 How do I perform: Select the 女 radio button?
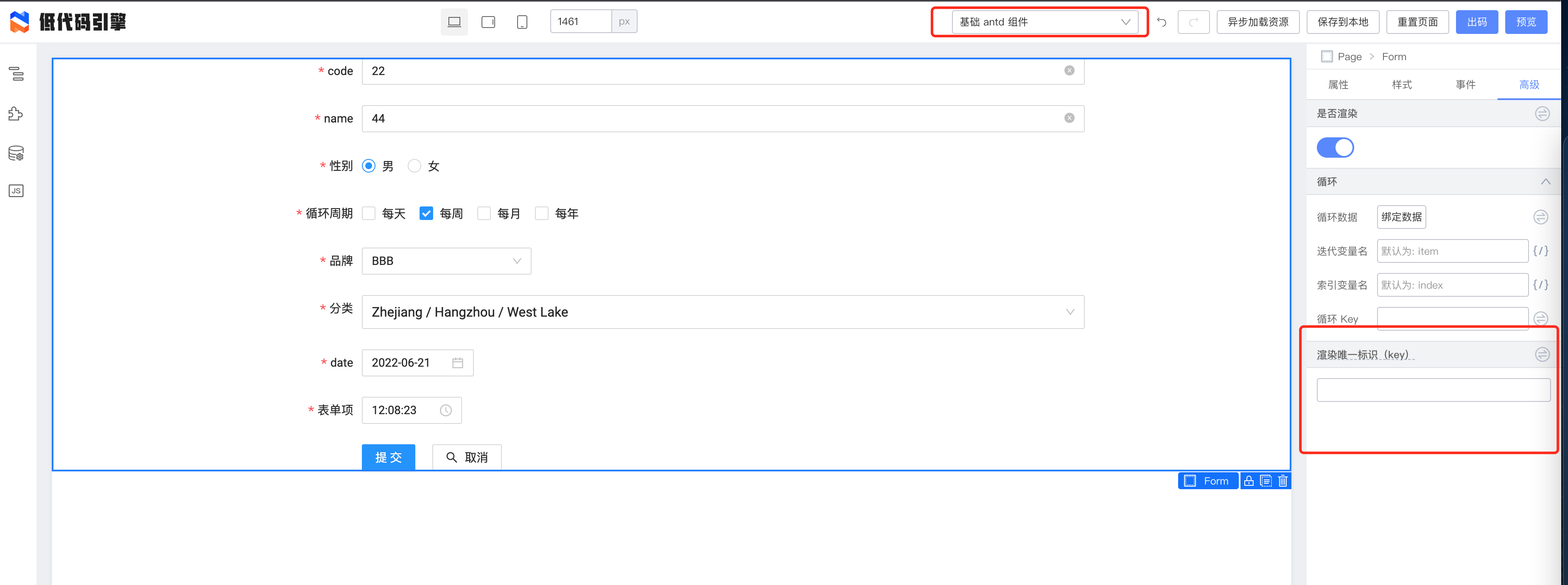click(414, 165)
